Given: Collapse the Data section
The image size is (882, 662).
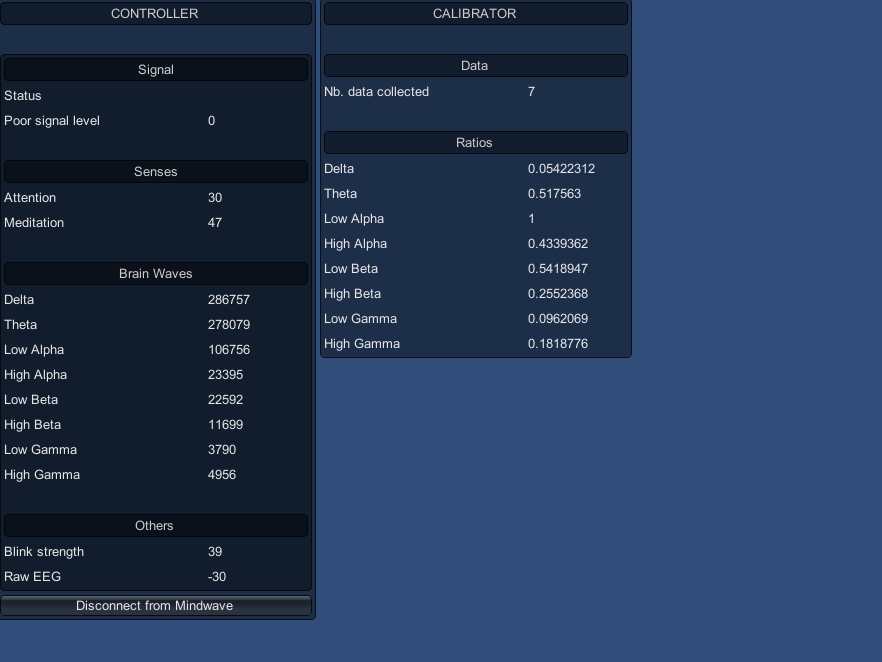Looking at the screenshot, I should (x=476, y=65).
